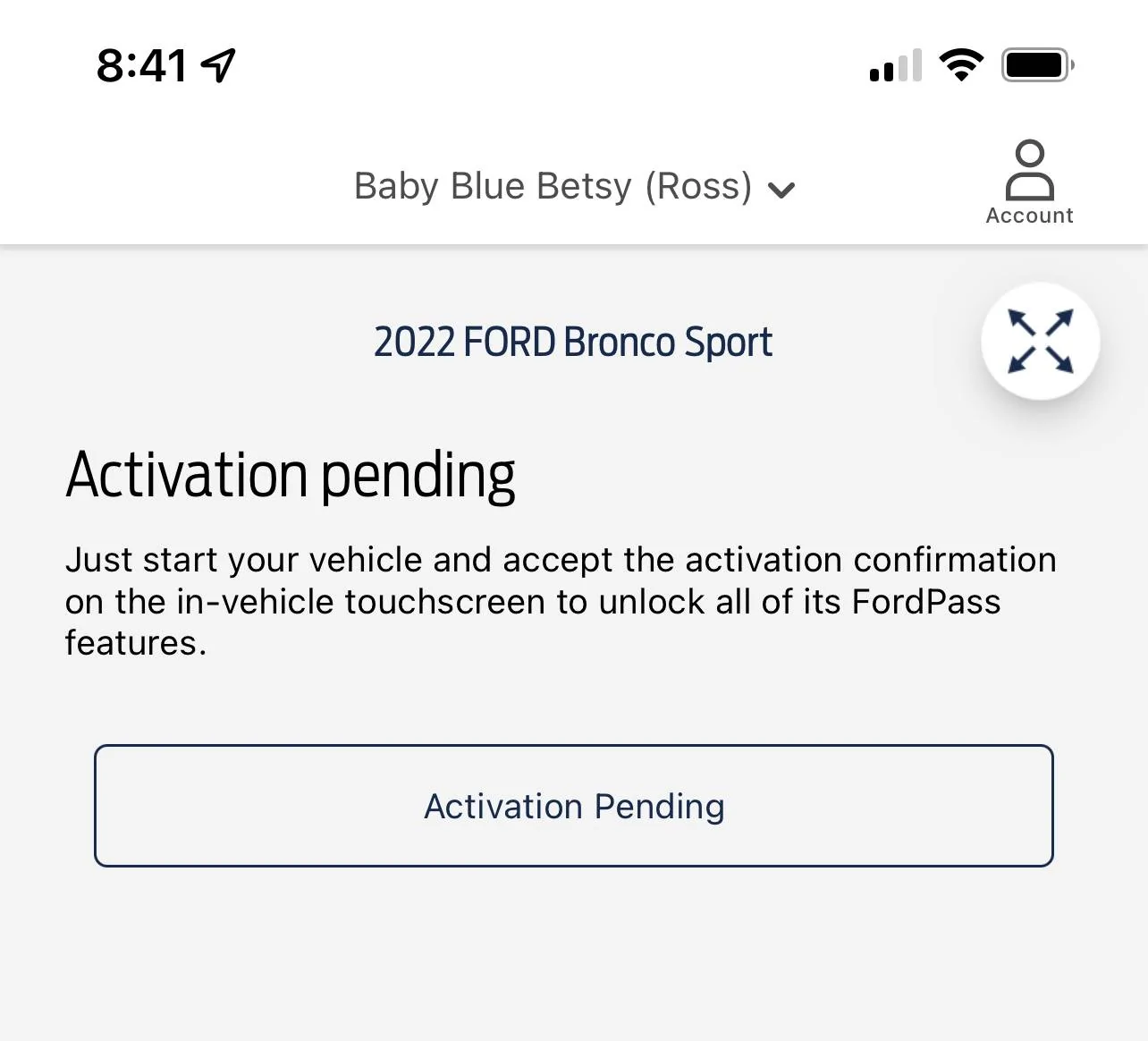Select the 2022 FORD Bronco Sport title
This screenshot has height=1041, width=1148.
coord(572,342)
